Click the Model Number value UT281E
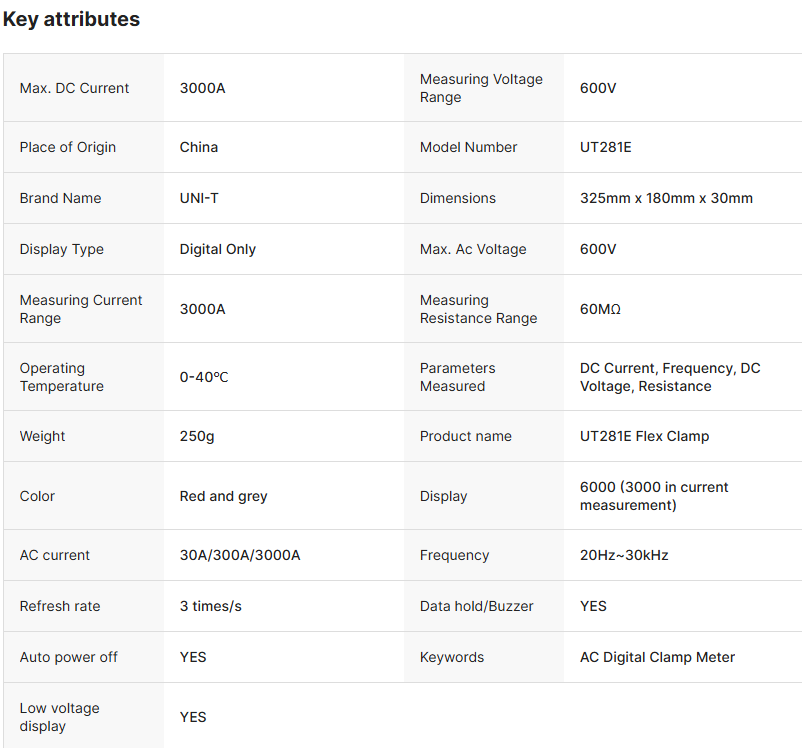 click(605, 147)
